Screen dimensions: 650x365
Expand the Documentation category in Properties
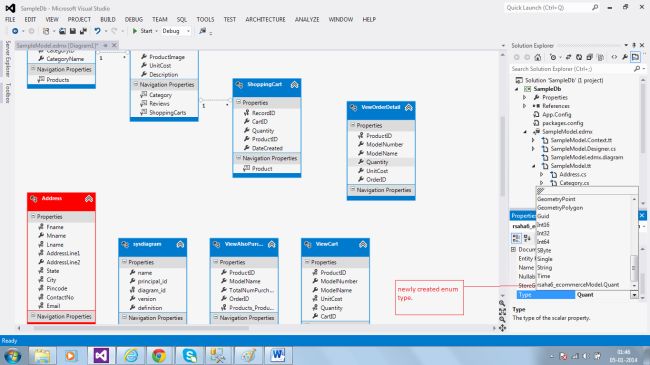click(x=513, y=250)
